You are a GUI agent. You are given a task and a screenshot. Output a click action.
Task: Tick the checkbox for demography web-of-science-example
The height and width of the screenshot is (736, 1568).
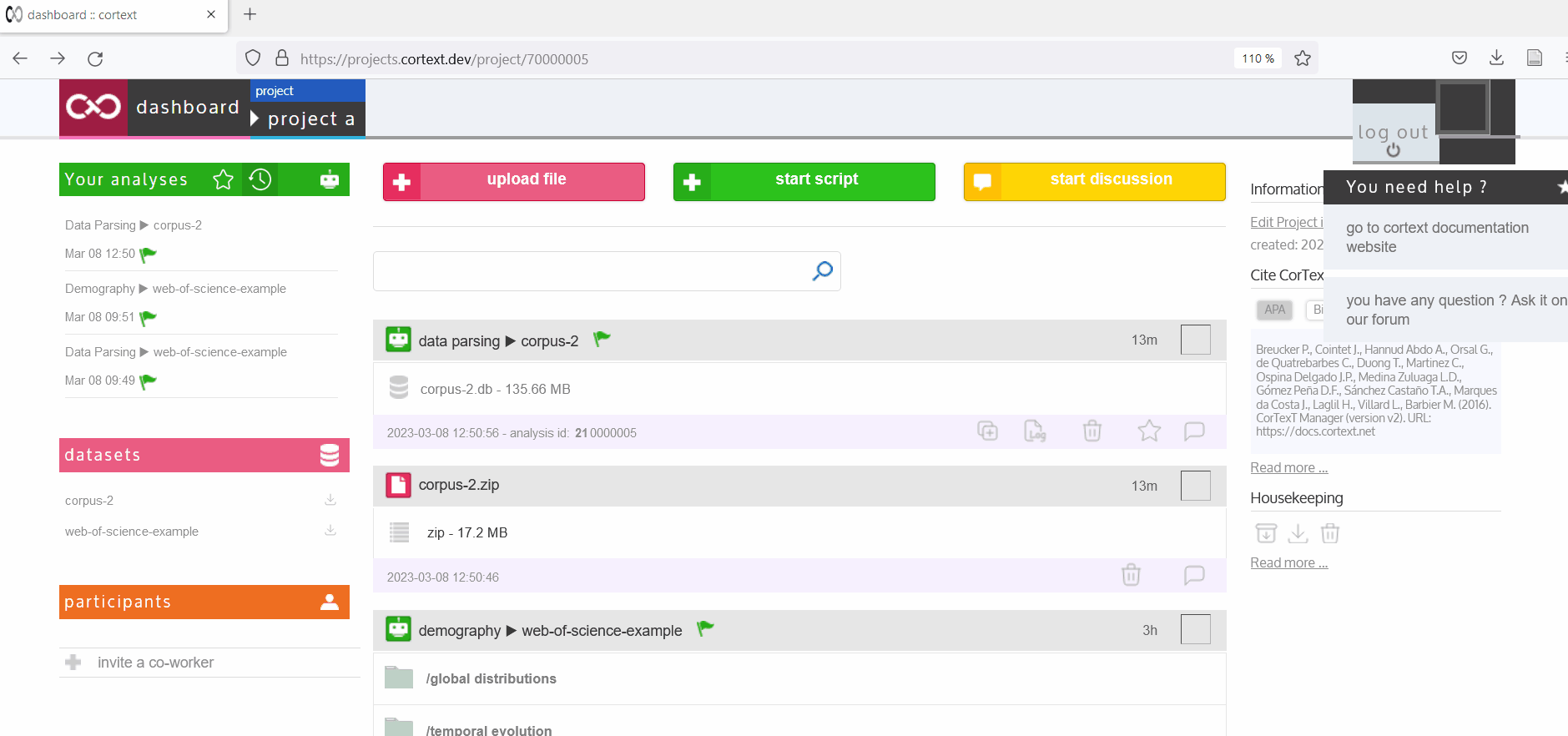point(1195,629)
